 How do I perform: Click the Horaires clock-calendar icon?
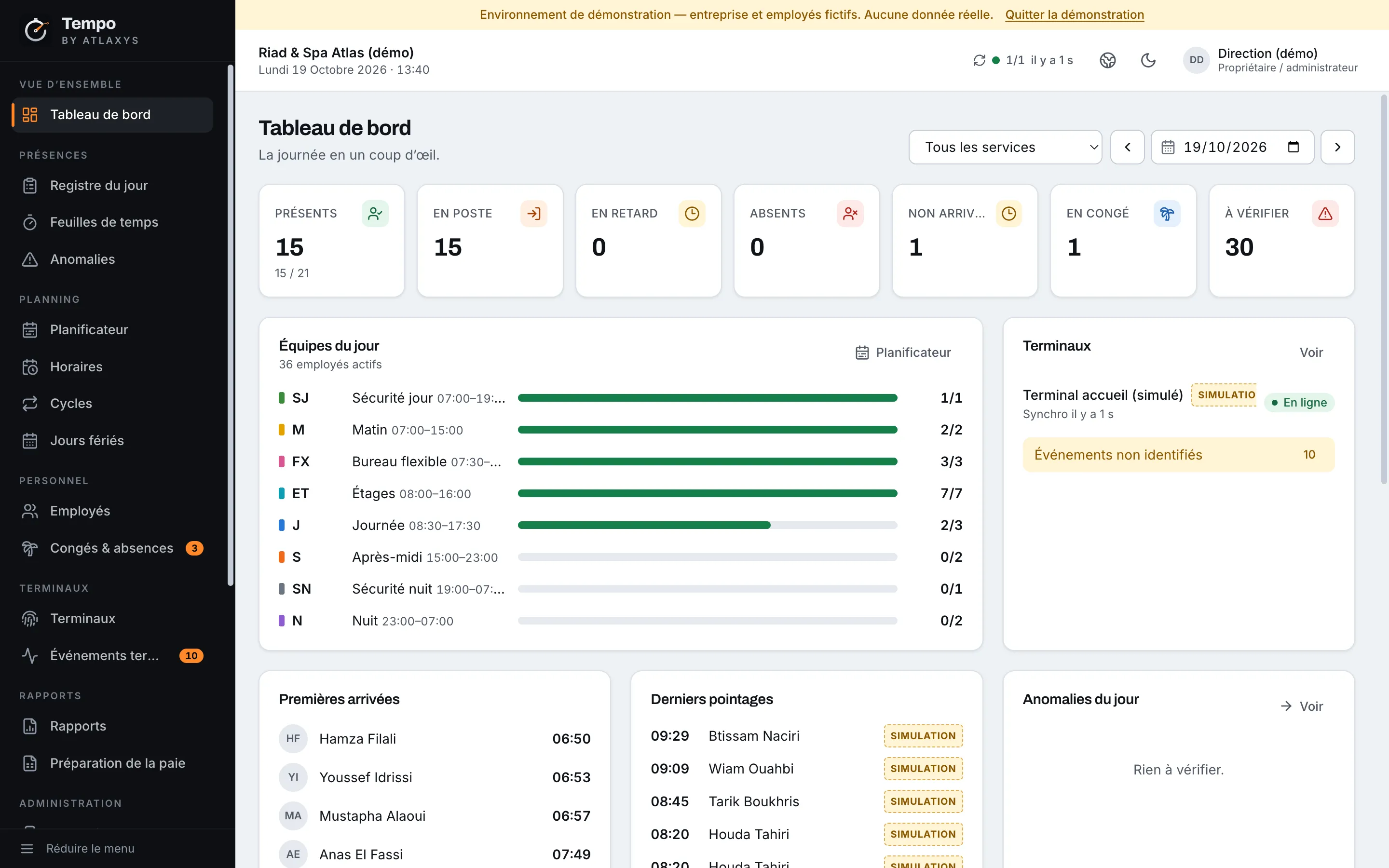[x=30, y=367]
